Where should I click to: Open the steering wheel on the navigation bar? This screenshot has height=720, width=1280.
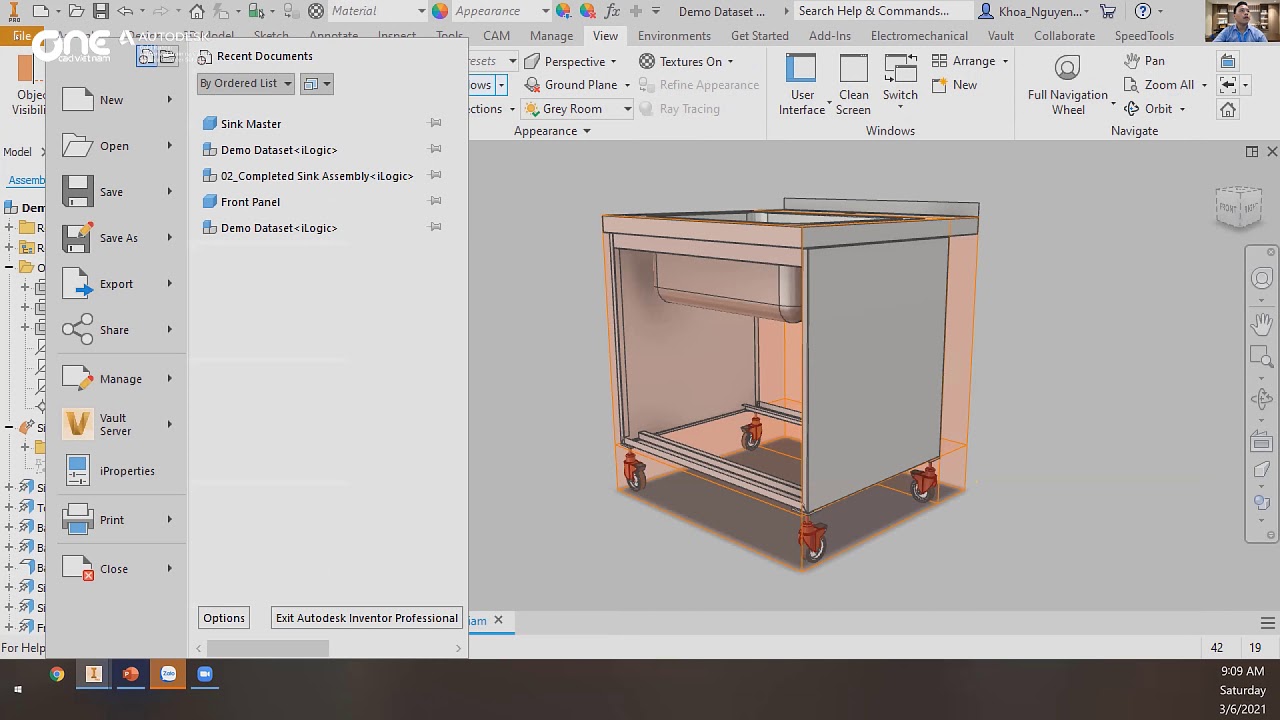click(x=1262, y=279)
